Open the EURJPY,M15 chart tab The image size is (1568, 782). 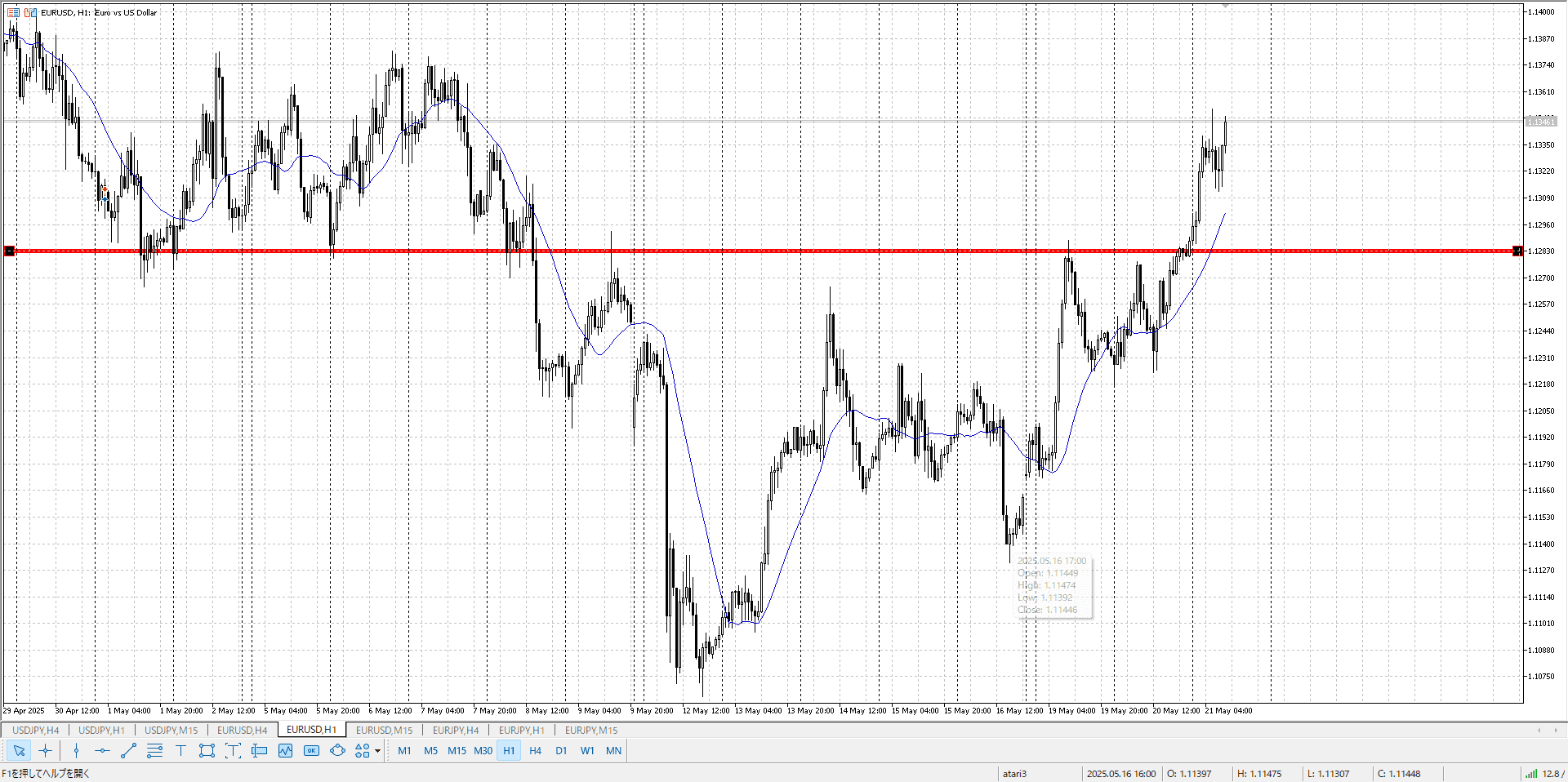[590, 730]
